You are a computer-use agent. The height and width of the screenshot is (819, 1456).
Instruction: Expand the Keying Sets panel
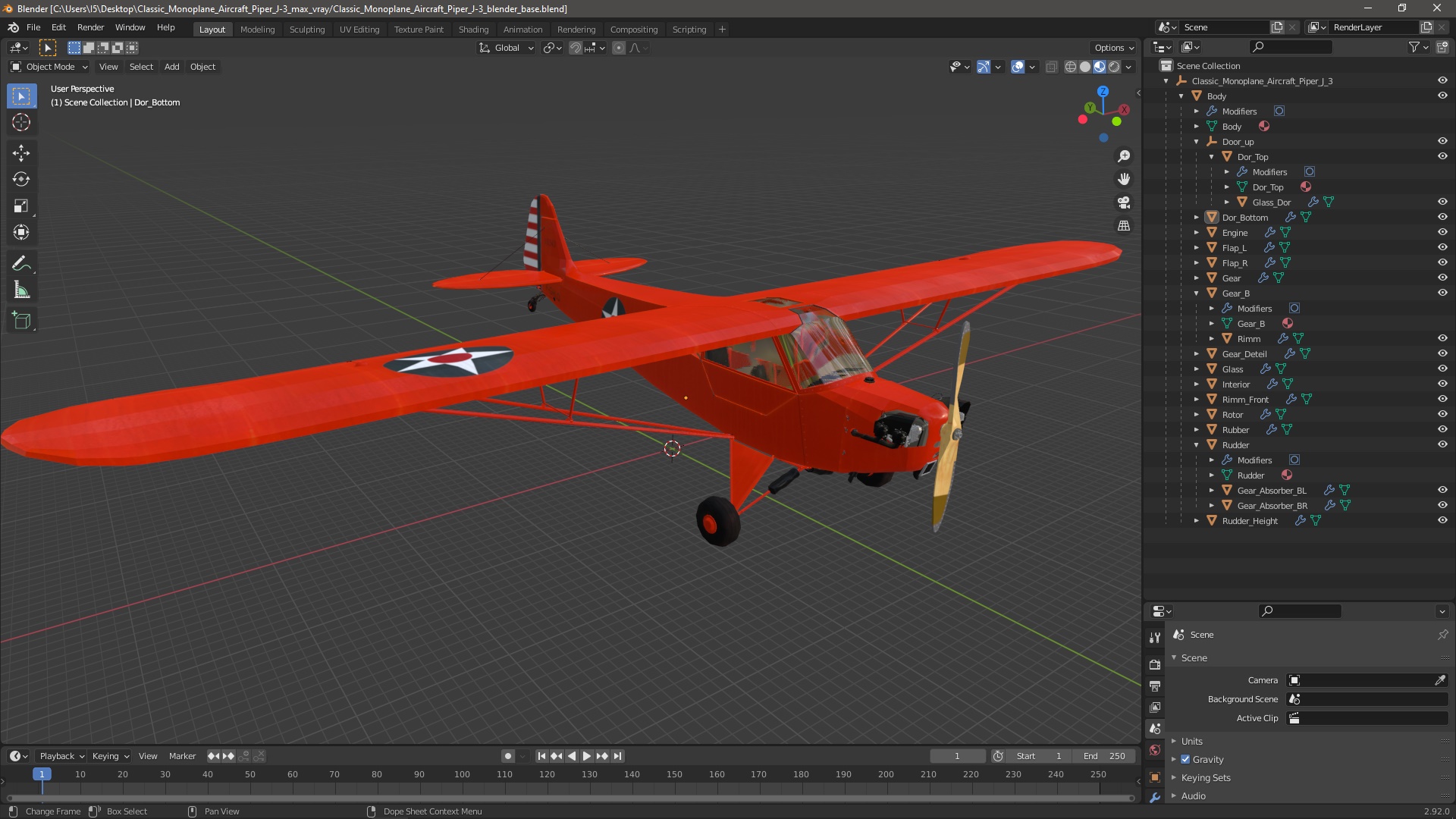1205,777
